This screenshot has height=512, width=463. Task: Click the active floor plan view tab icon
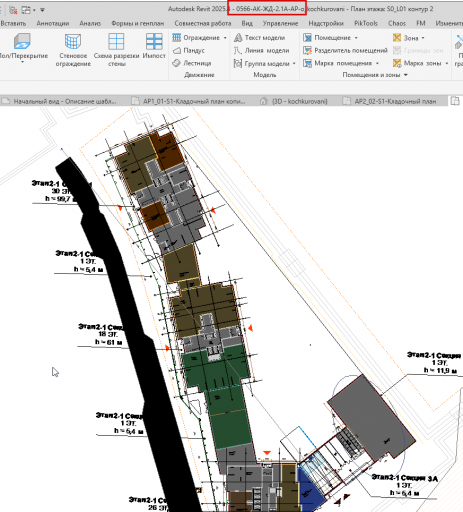coord(455,101)
